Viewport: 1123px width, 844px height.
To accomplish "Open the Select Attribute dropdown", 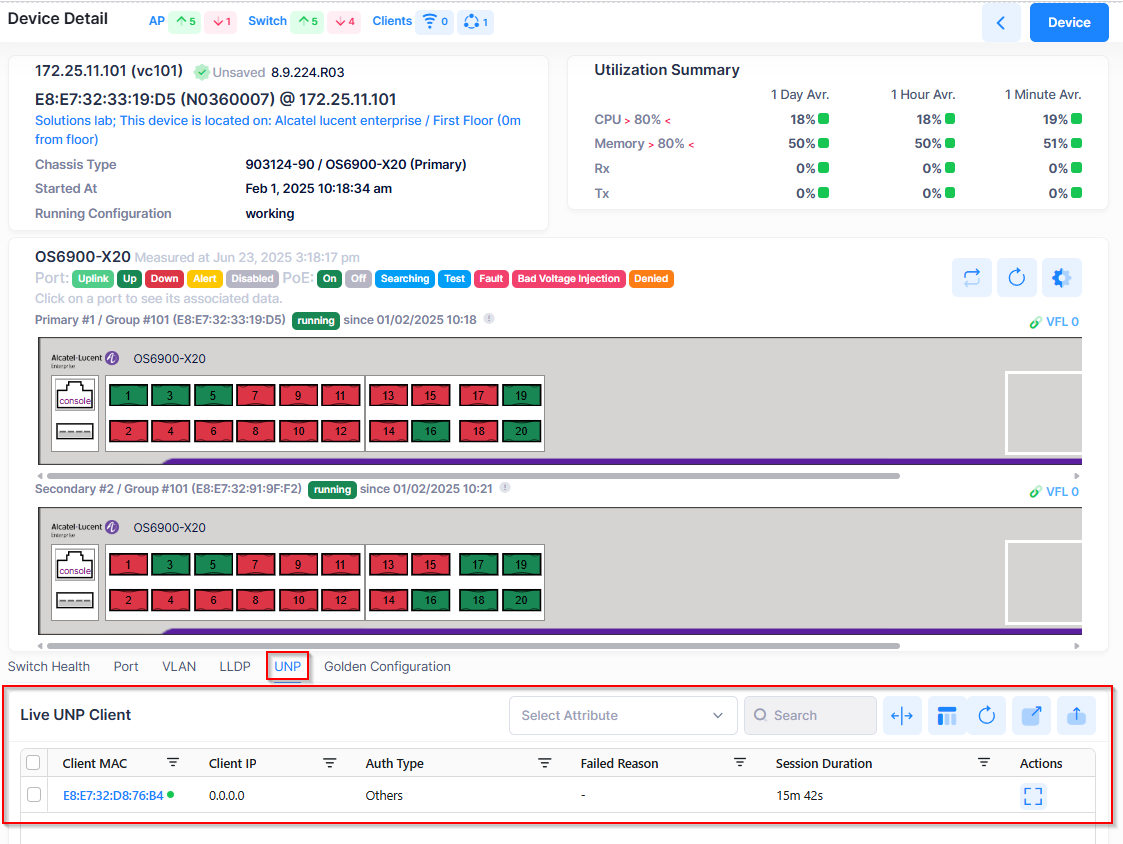I will pos(622,715).
